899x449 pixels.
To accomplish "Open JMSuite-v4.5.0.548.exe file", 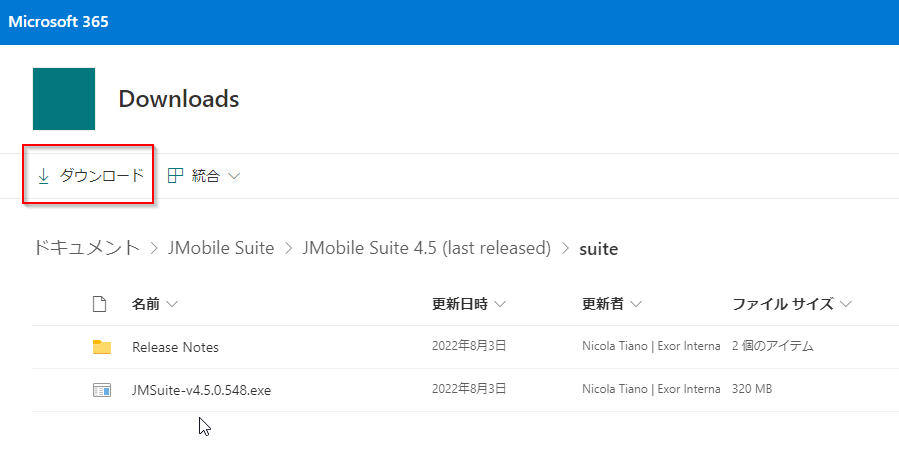I will tap(201, 391).
